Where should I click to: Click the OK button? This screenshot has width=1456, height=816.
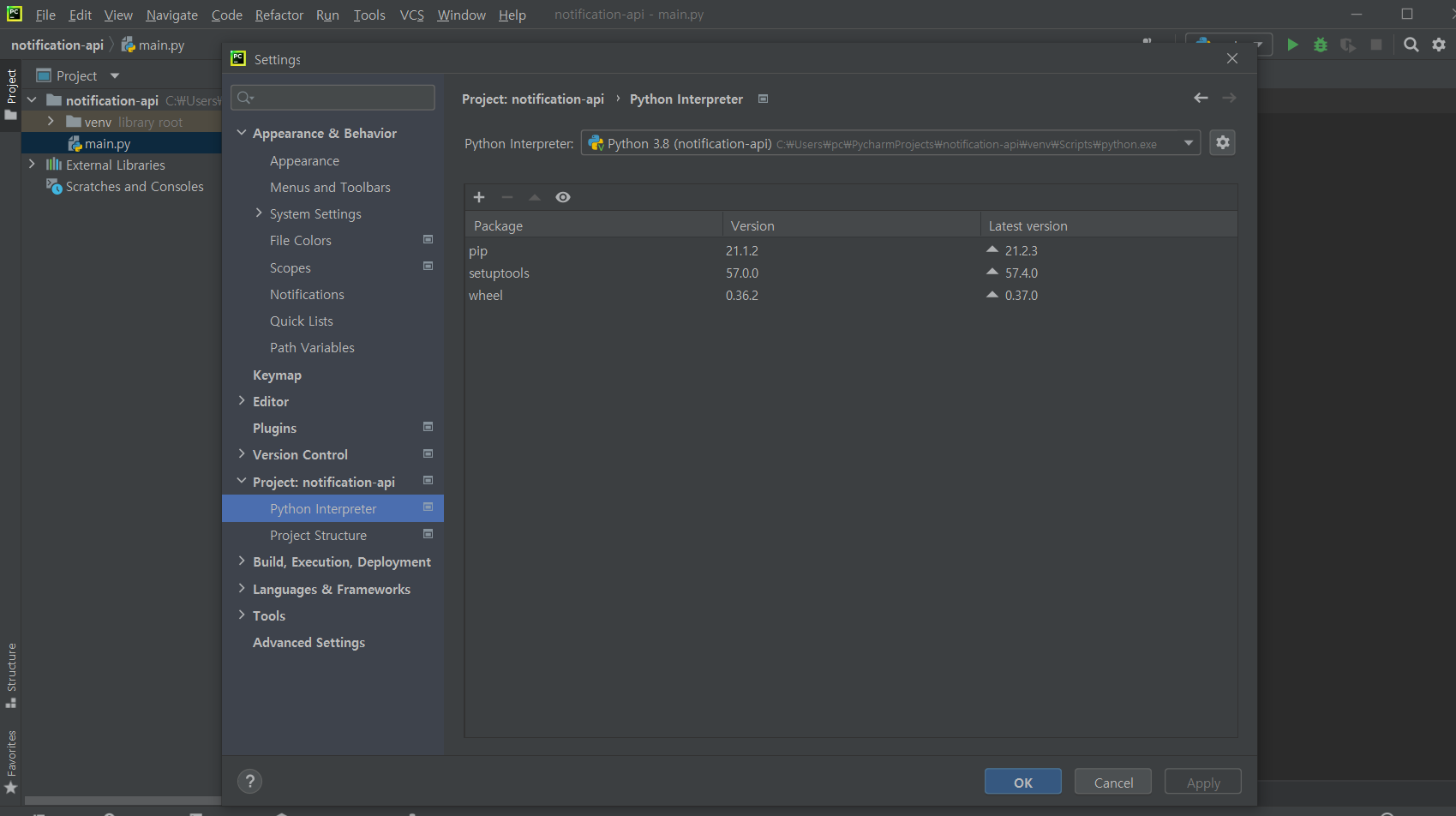(1023, 782)
